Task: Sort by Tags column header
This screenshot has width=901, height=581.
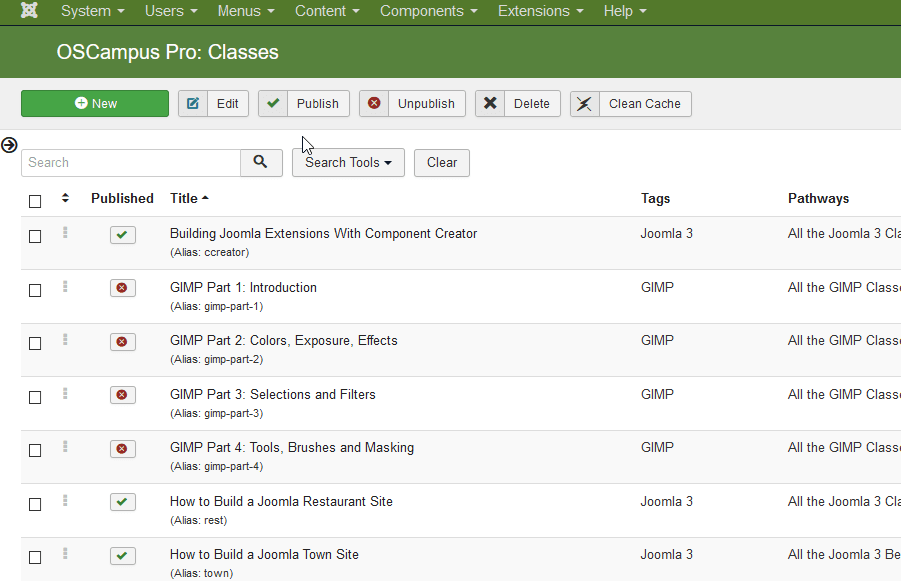Action: tap(656, 198)
